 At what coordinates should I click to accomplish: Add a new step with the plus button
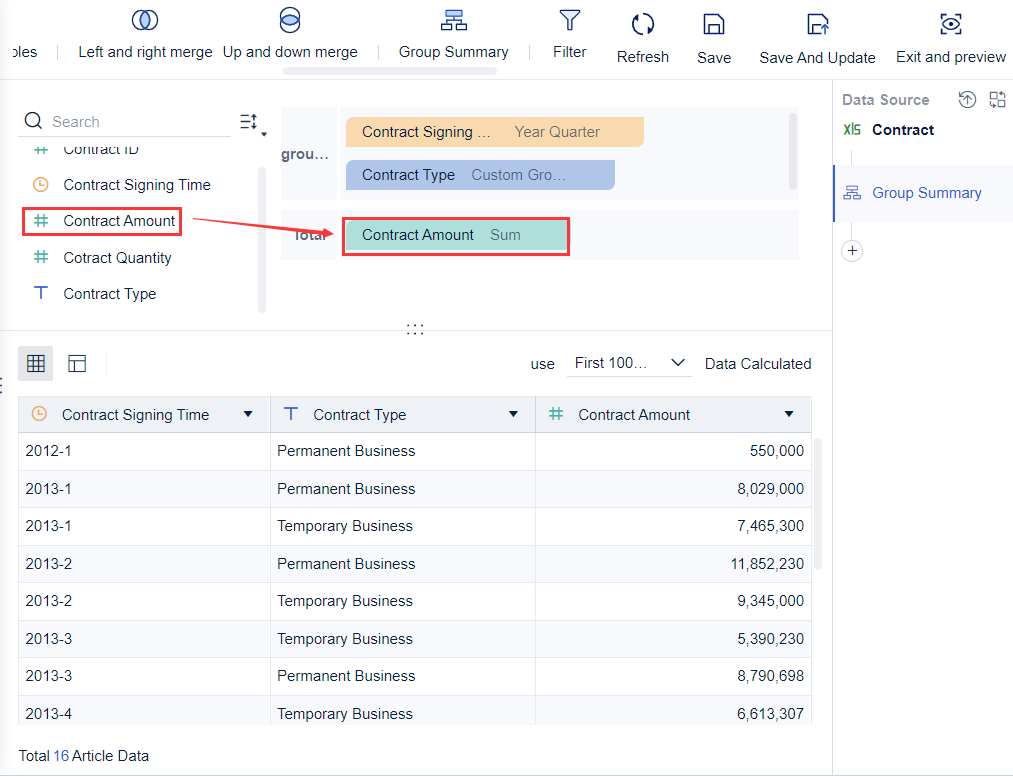tap(852, 251)
